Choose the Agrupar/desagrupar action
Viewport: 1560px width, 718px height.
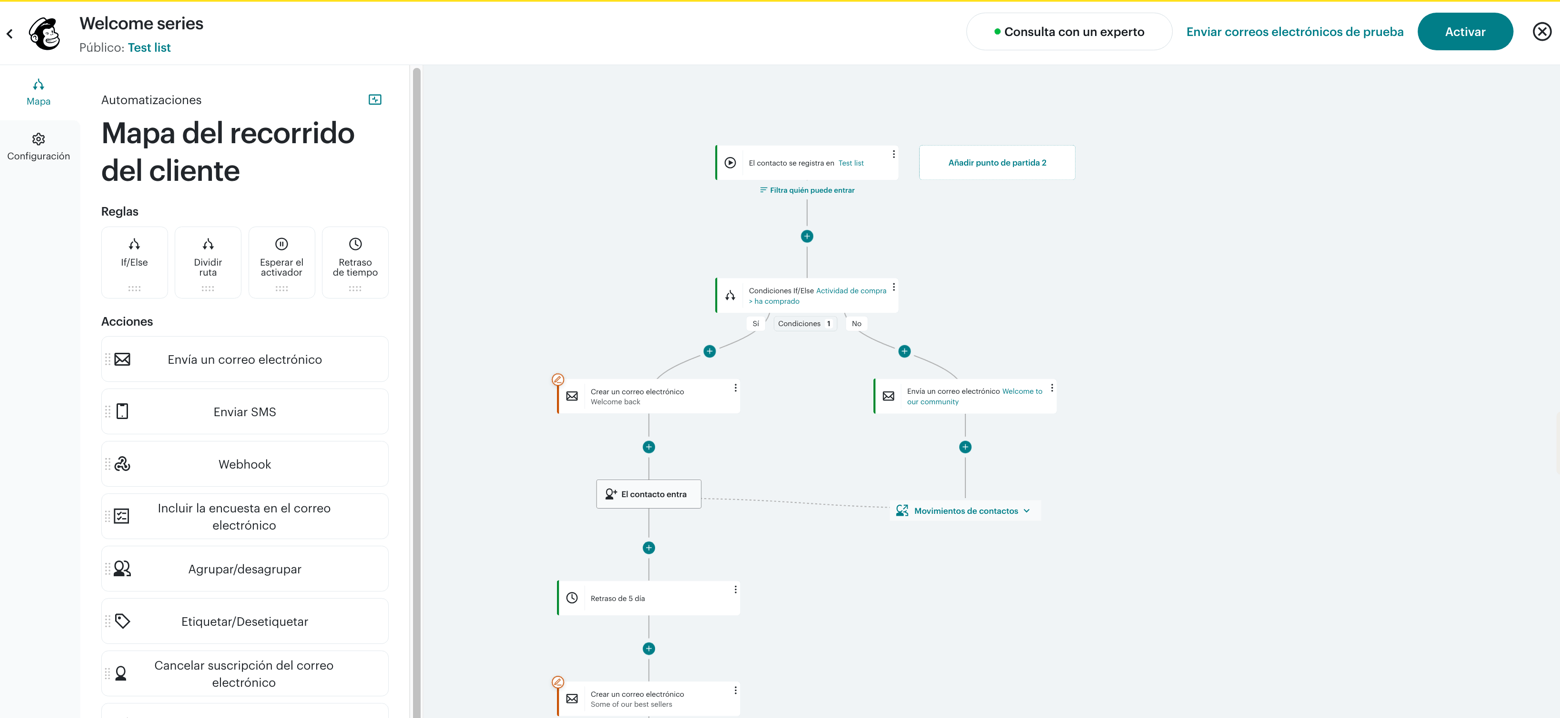tap(245, 569)
